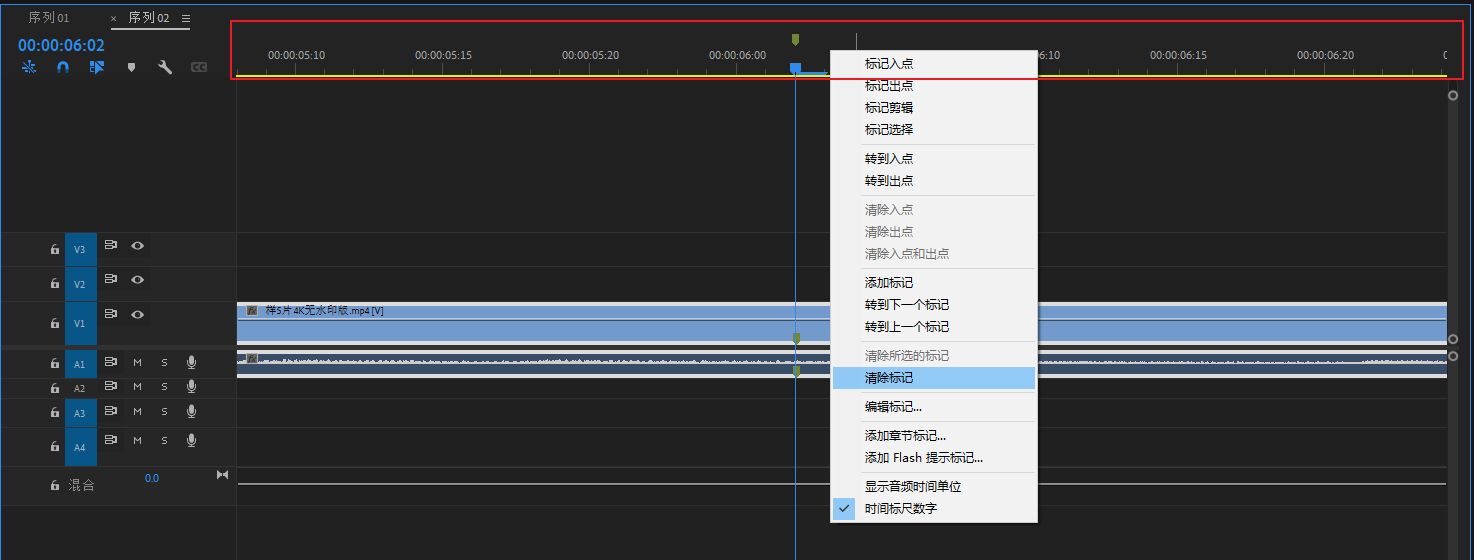
Task: Solo audio track A4 with S
Action: [164, 441]
